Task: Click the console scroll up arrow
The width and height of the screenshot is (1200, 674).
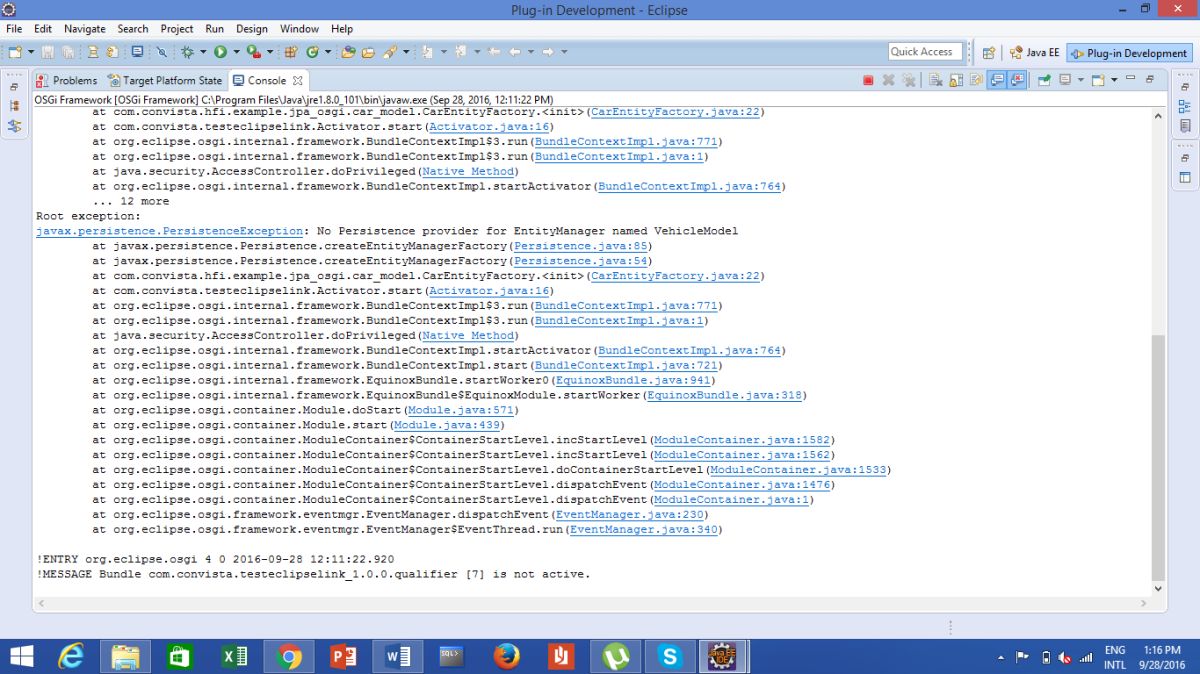Action: coord(1158,116)
